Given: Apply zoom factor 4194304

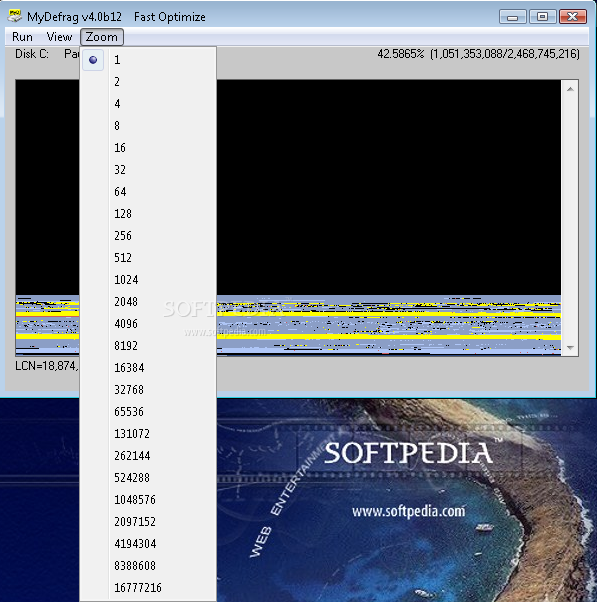Looking at the screenshot, I should [148, 544].
